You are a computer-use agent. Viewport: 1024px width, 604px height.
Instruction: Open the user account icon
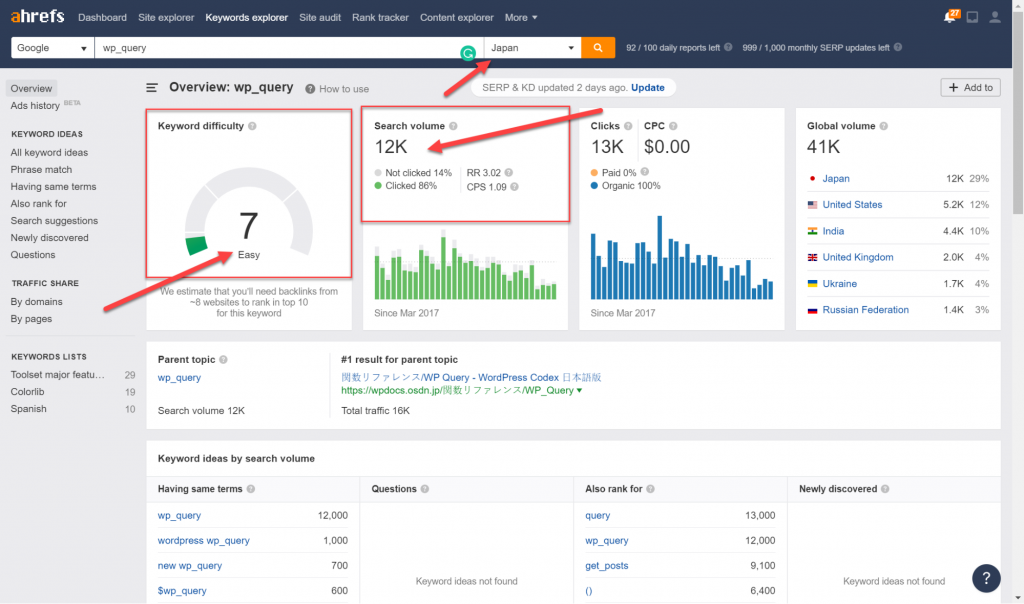(x=995, y=18)
